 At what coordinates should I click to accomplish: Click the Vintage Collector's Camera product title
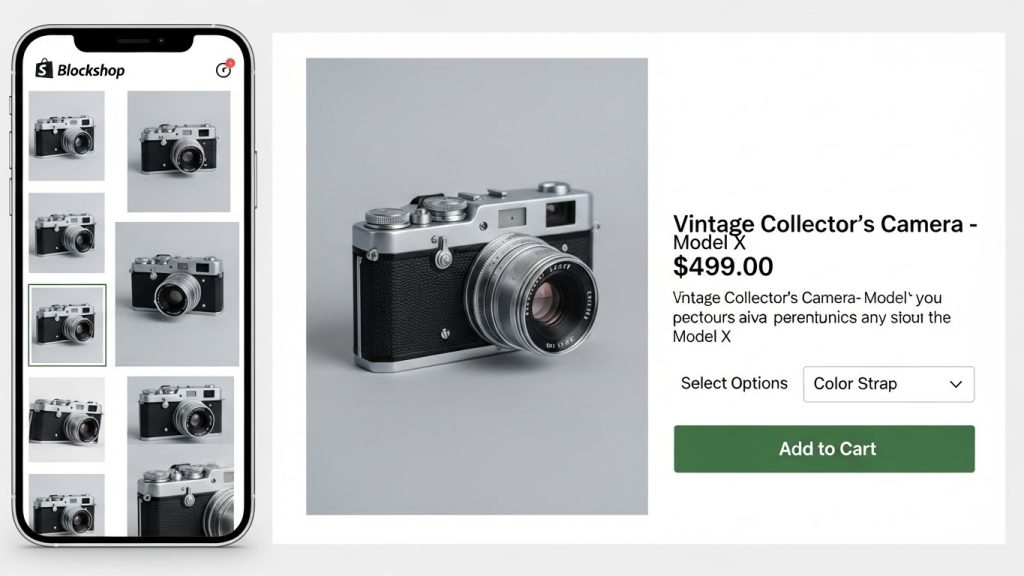(x=828, y=222)
